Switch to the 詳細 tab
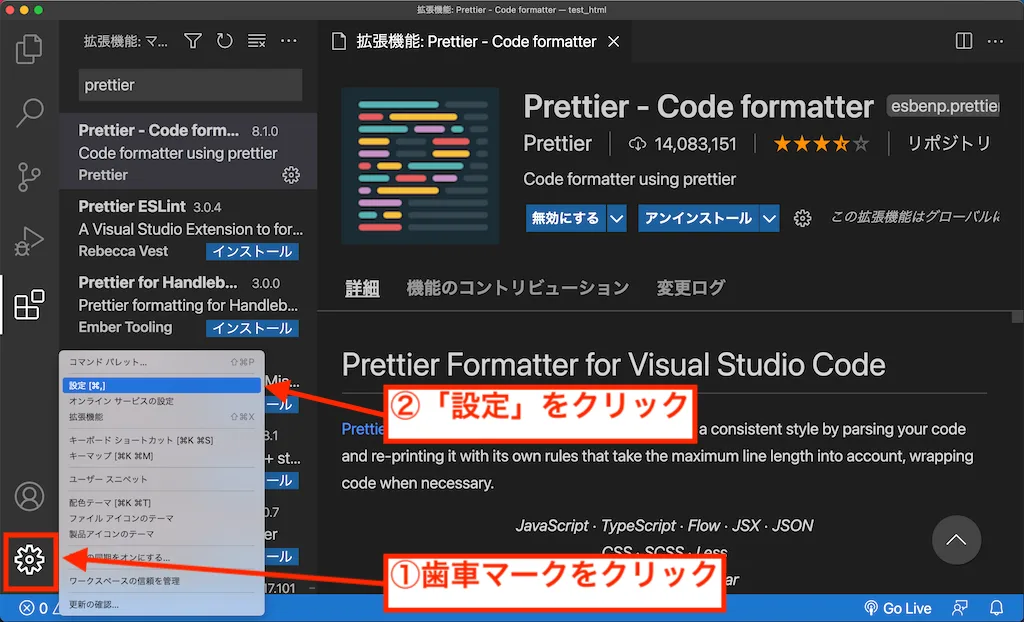This screenshot has width=1024, height=622. pyautogui.click(x=362, y=288)
